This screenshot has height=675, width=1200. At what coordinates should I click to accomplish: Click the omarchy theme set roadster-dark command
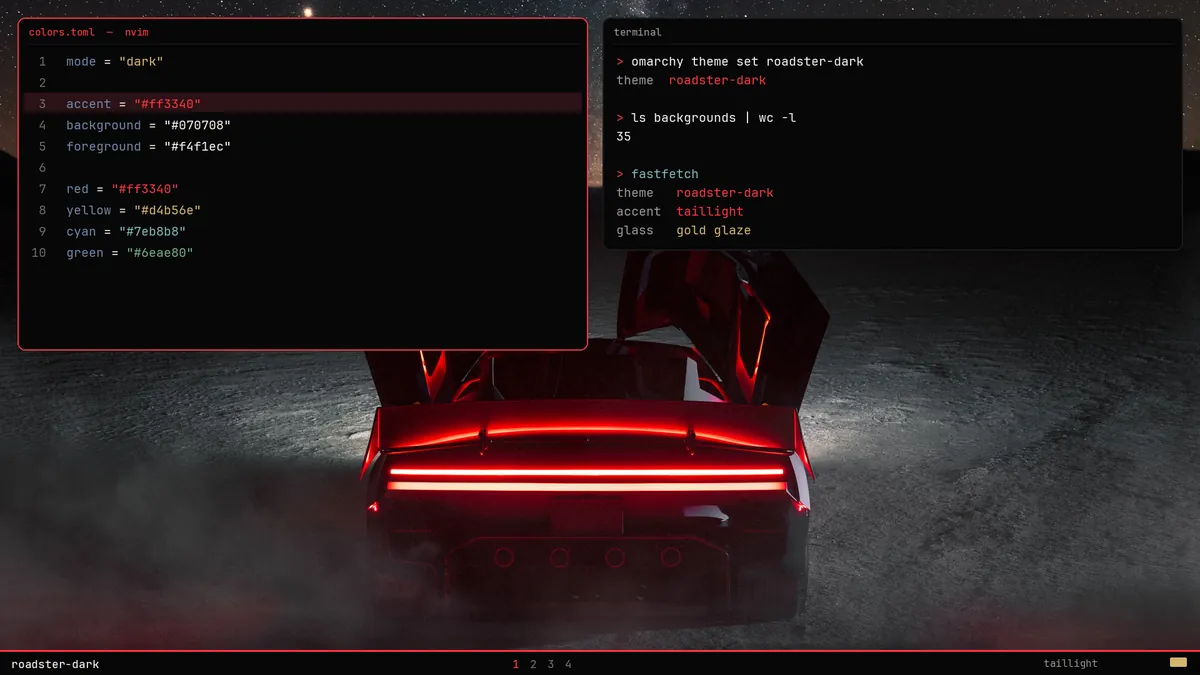click(x=747, y=62)
